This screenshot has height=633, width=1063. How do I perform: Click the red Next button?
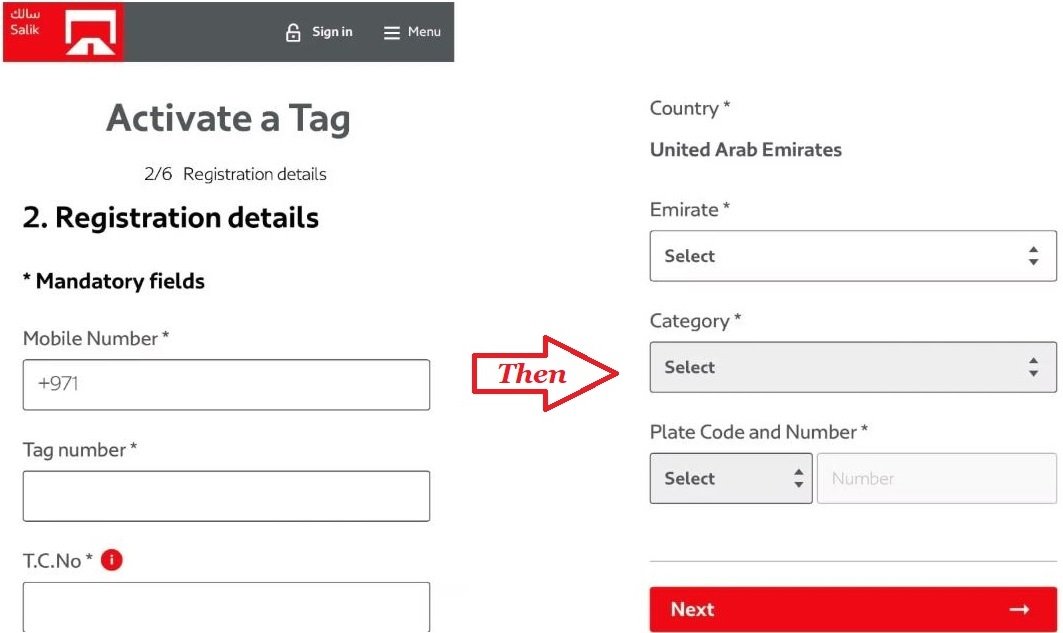coord(853,609)
